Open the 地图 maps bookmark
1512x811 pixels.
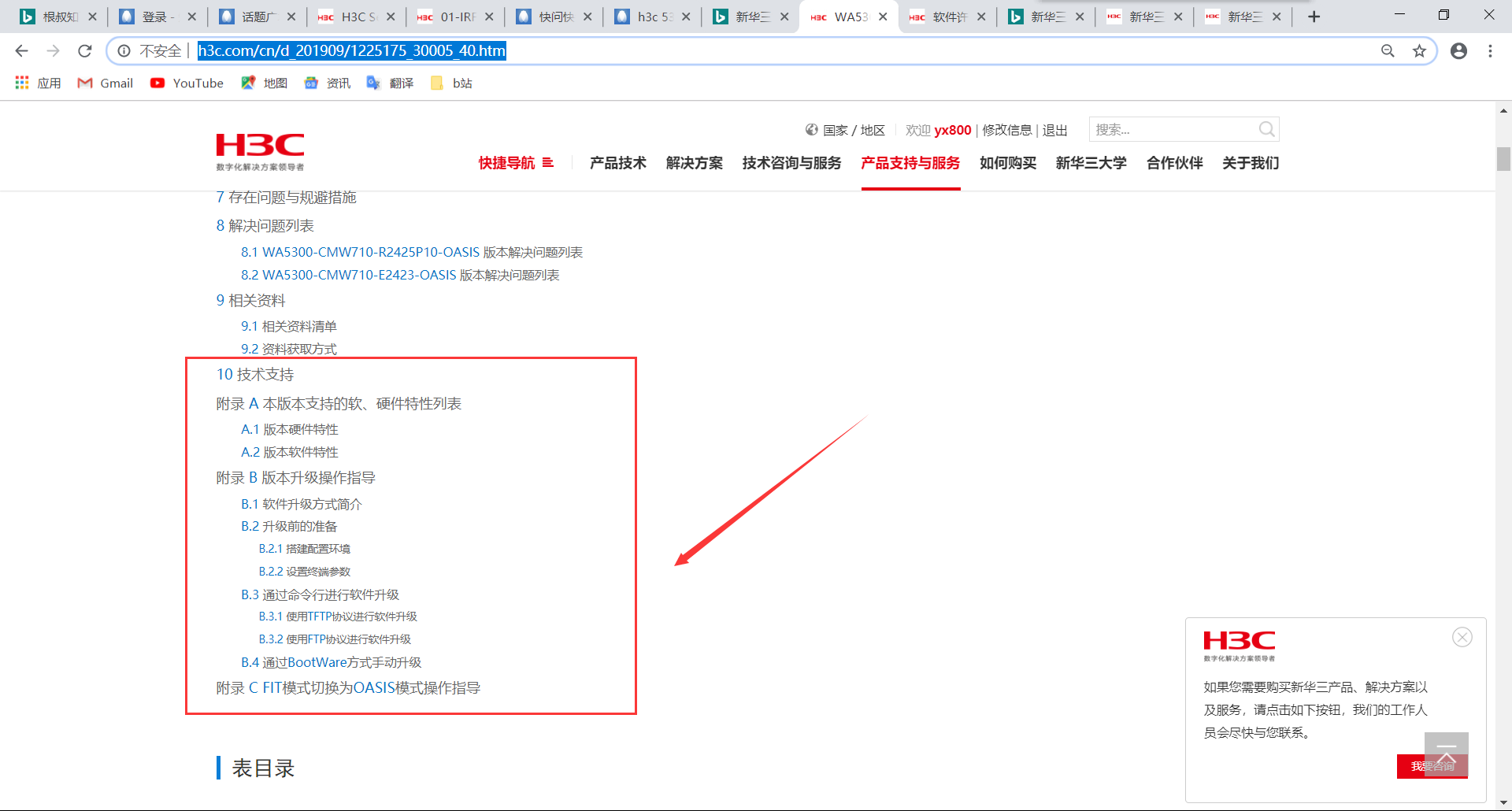(264, 83)
